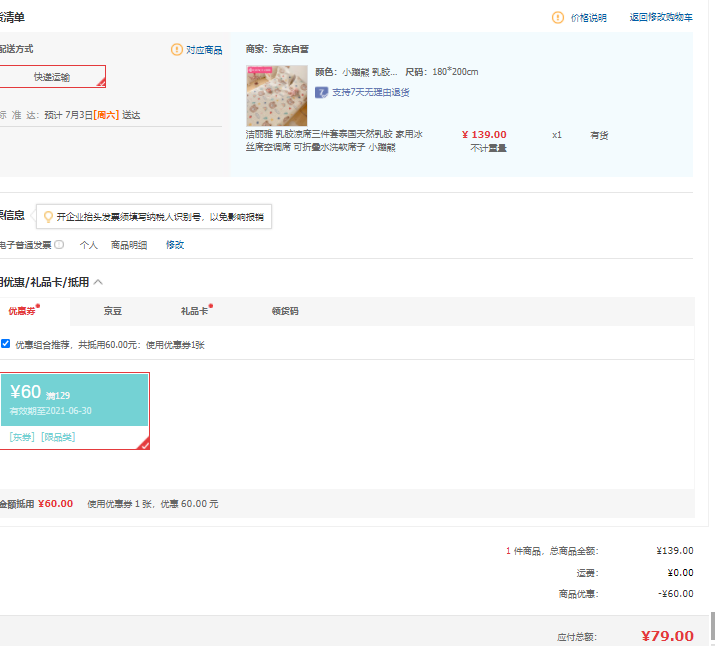
Task: Click the 商家: 京东自营 merchant label
Action: (277, 49)
